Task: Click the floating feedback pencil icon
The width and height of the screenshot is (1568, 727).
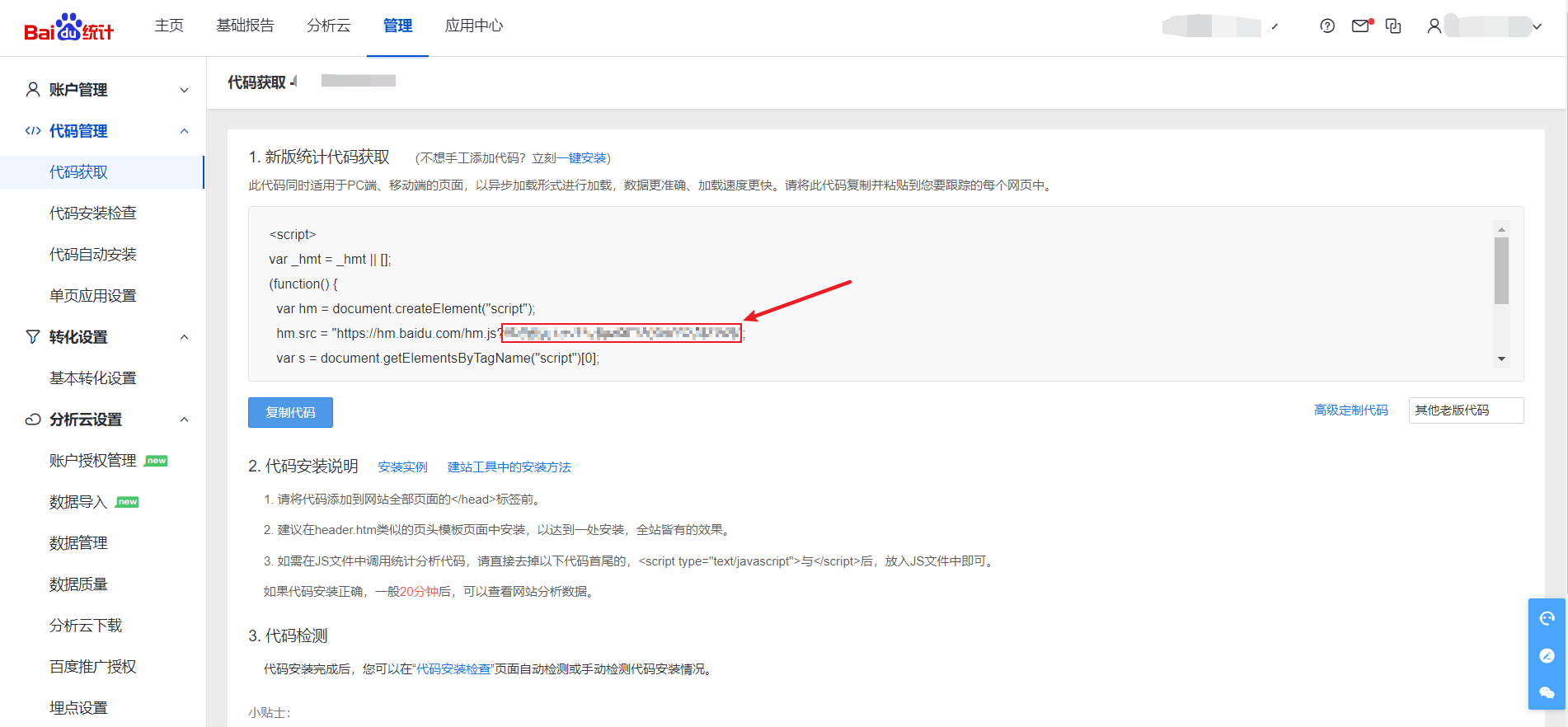Action: tap(1547, 656)
